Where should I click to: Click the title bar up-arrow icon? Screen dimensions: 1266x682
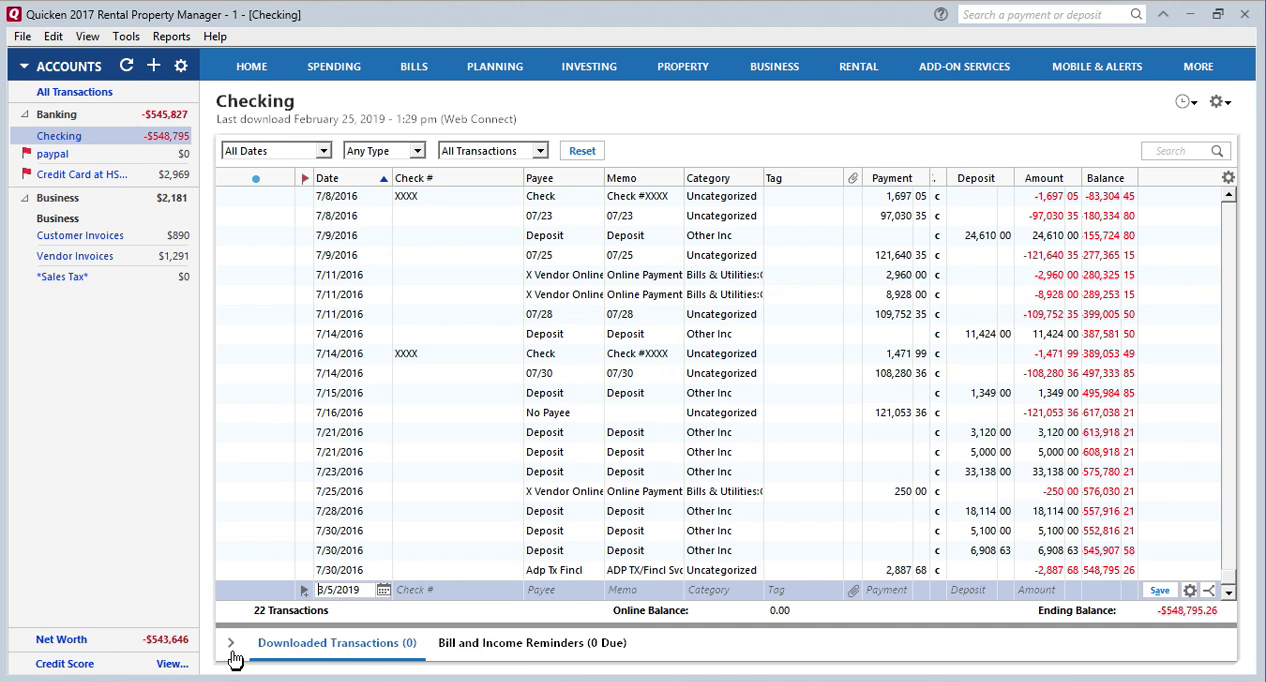(x=1163, y=14)
